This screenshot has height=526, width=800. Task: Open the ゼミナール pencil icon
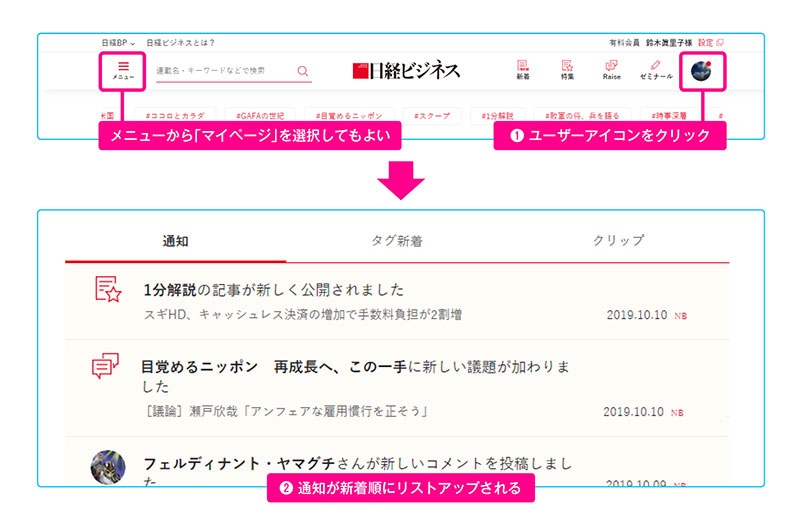click(x=656, y=70)
